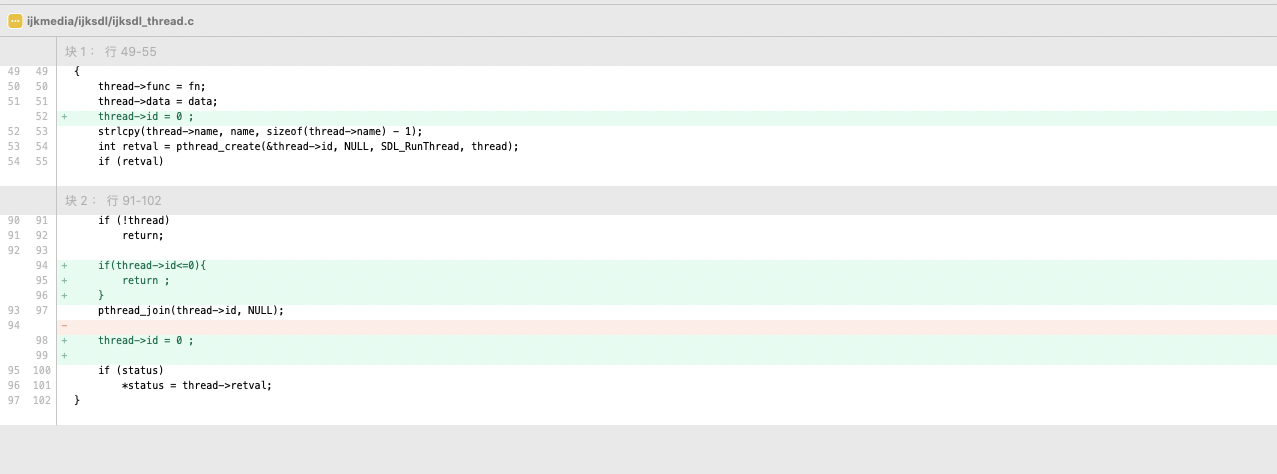Screen dimensions: 1277x474
Task: Click new line number 100 in the gutter
Action: (41, 370)
